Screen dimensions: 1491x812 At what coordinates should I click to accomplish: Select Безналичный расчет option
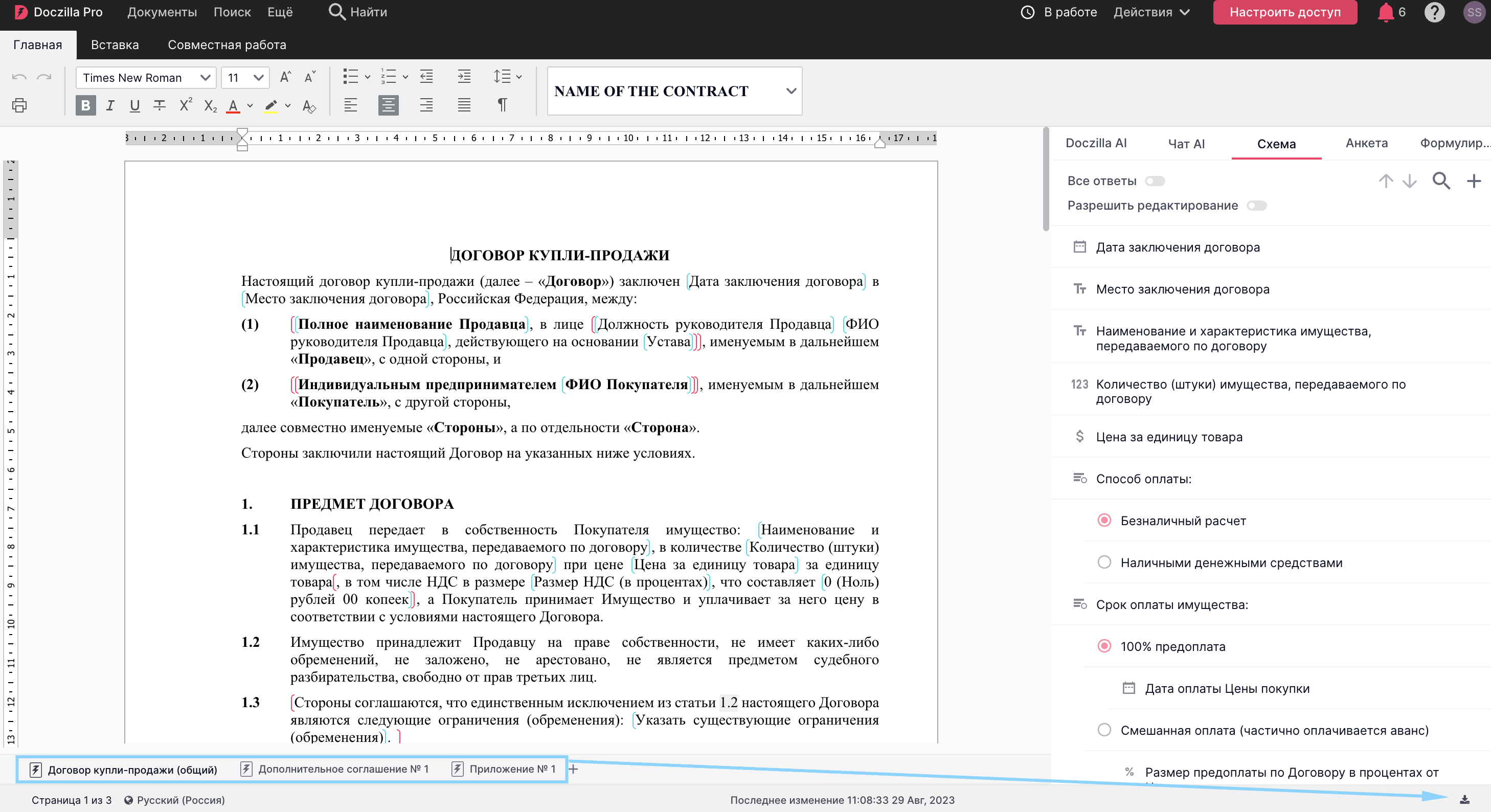pos(1104,521)
